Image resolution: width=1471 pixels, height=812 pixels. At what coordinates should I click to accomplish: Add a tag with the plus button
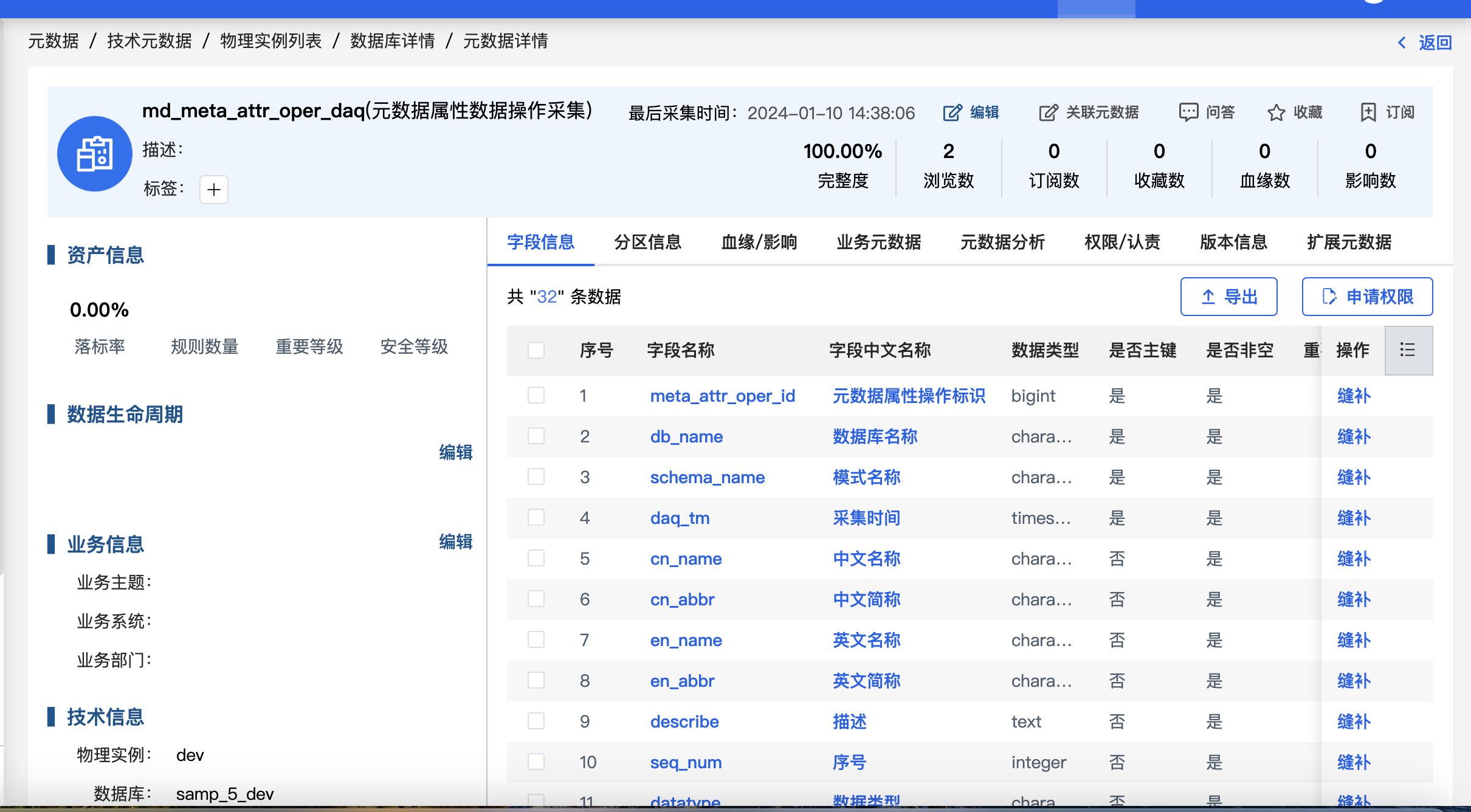coord(214,190)
